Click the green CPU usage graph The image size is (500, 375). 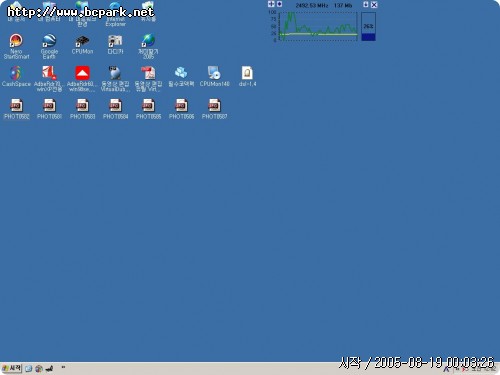click(318, 27)
